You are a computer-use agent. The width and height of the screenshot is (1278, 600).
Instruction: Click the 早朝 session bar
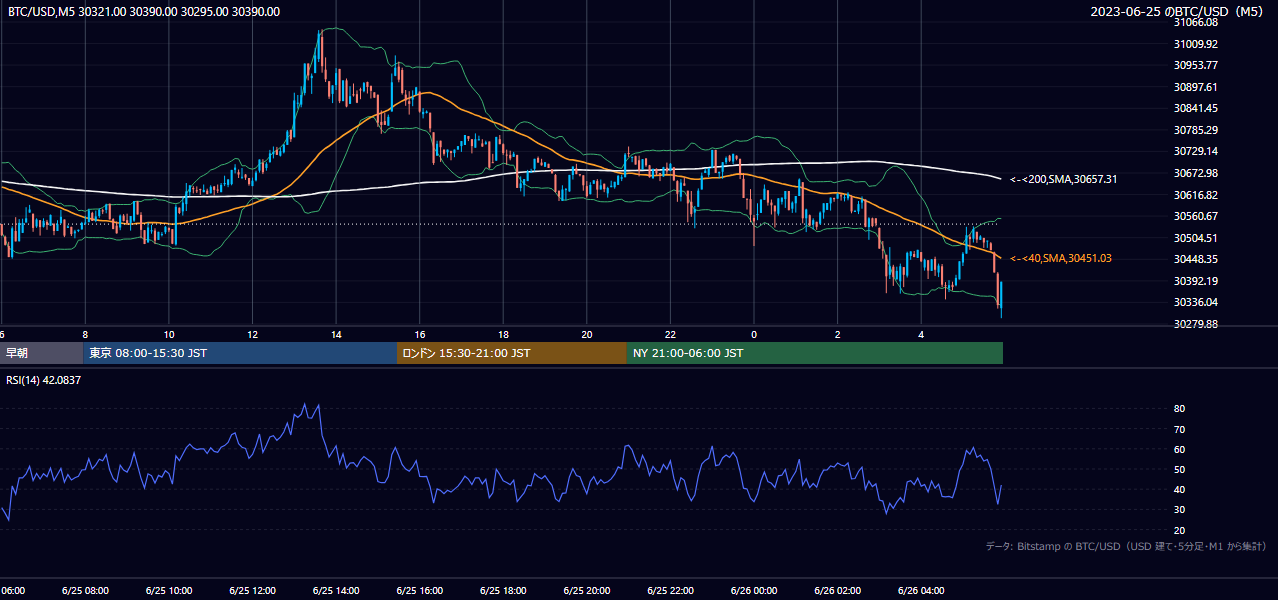click(x=41, y=353)
